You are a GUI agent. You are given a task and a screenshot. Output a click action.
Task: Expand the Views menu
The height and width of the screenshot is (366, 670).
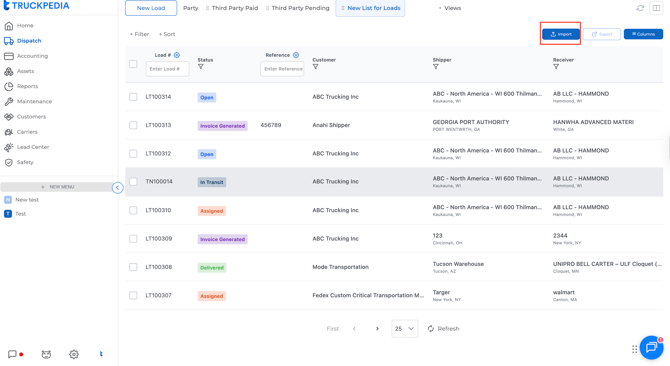click(450, 8)
